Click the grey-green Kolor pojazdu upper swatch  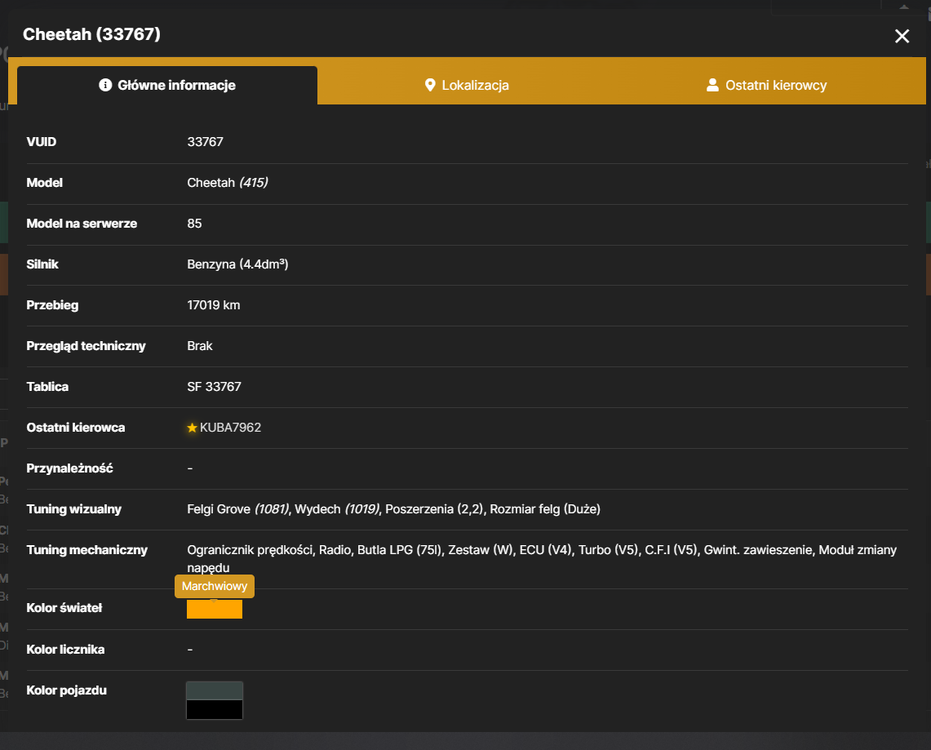214,691
